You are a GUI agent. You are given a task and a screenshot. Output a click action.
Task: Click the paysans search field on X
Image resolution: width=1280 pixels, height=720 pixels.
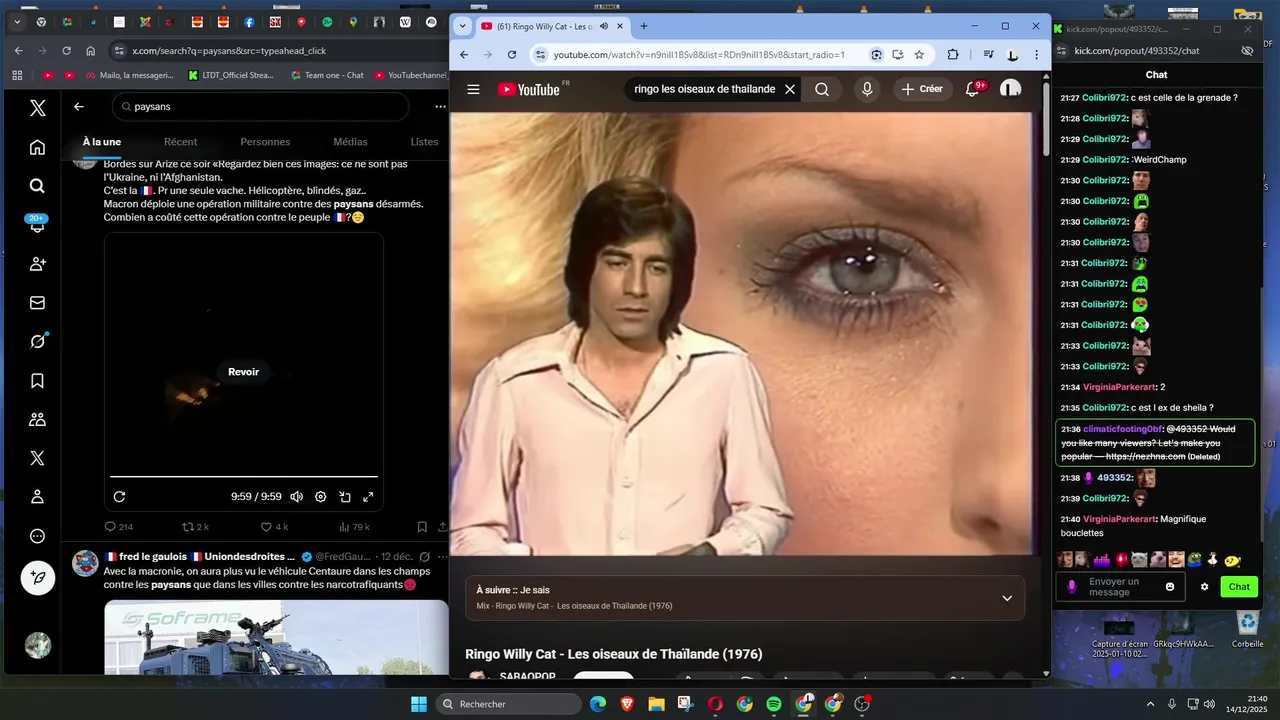pyautogui.click(x=260, y=106)
